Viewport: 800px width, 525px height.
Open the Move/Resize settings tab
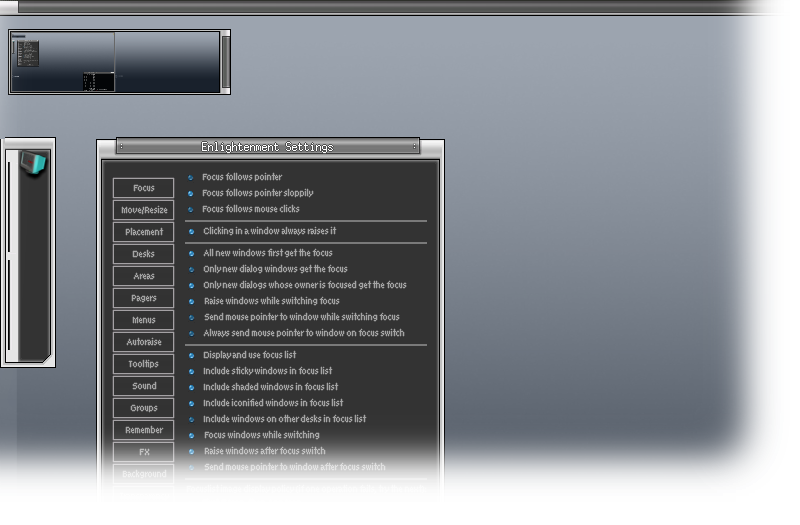pos(143,210)
